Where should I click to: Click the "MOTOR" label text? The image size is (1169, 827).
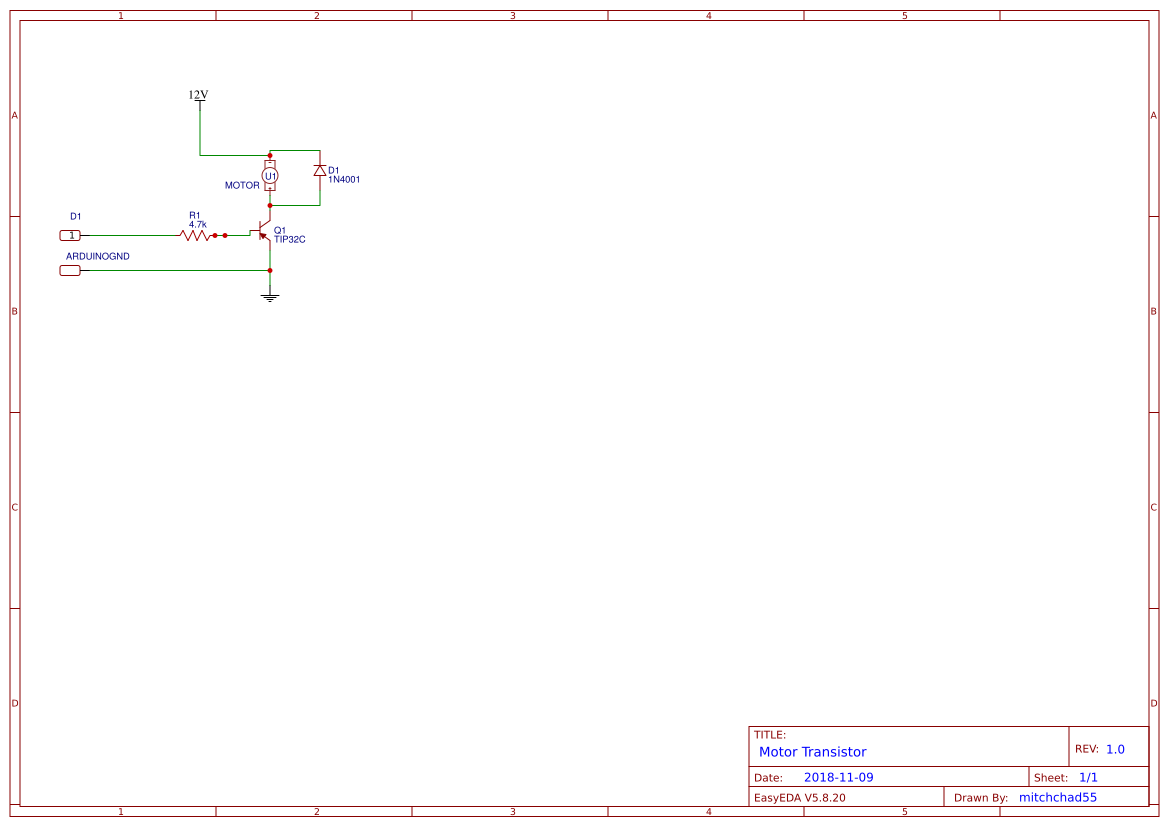242,186
